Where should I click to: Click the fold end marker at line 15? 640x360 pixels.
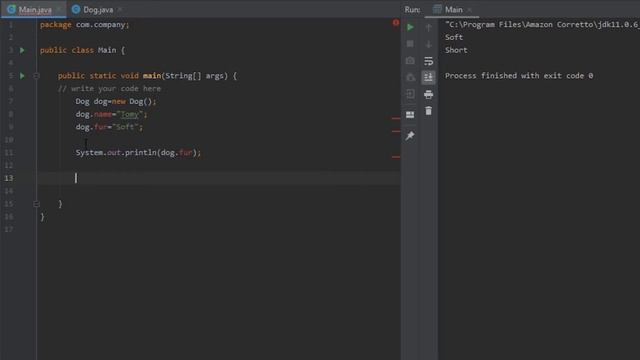pyautogui.click(x=36, y=204)
